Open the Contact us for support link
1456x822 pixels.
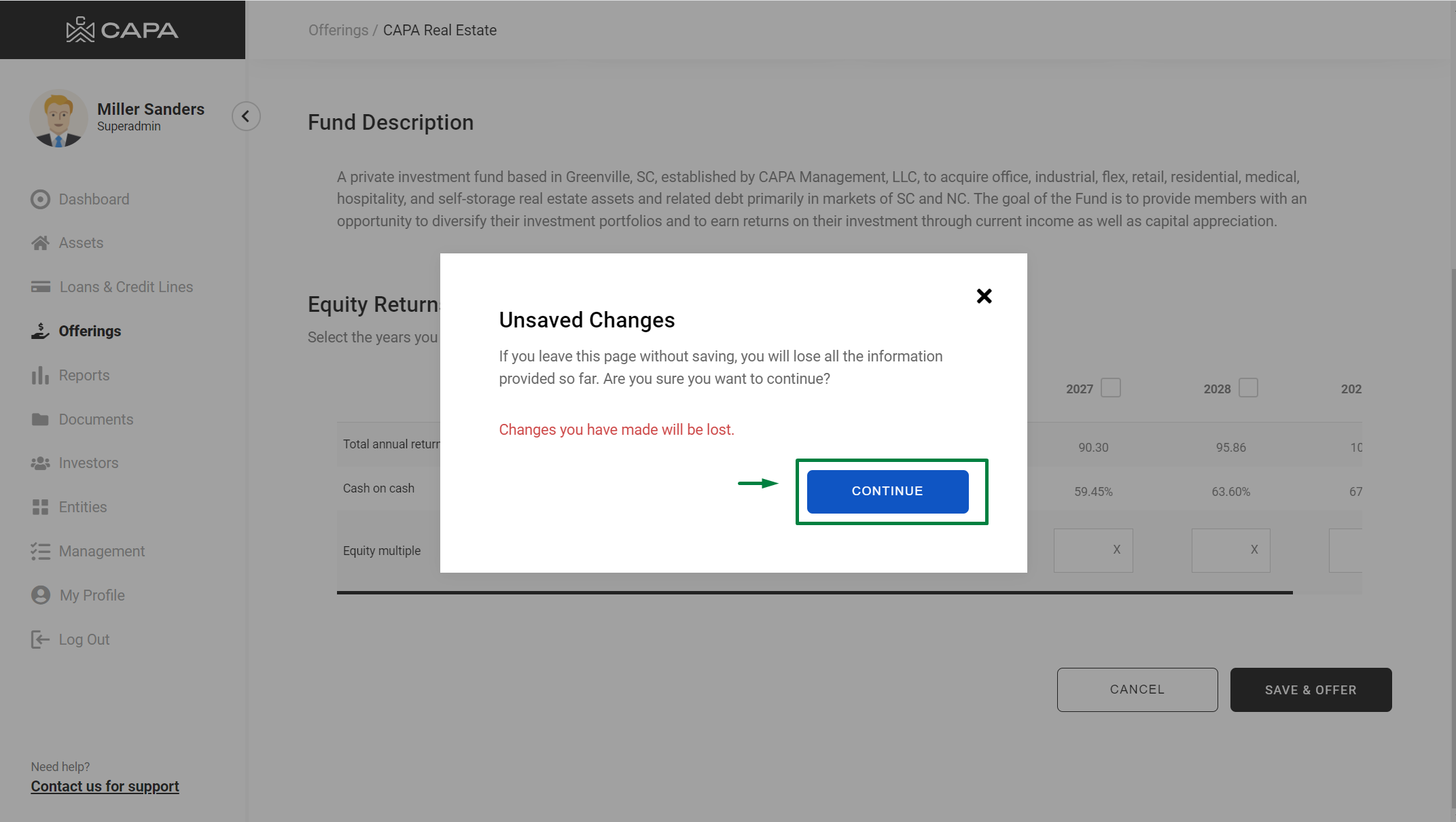[105, 786]
